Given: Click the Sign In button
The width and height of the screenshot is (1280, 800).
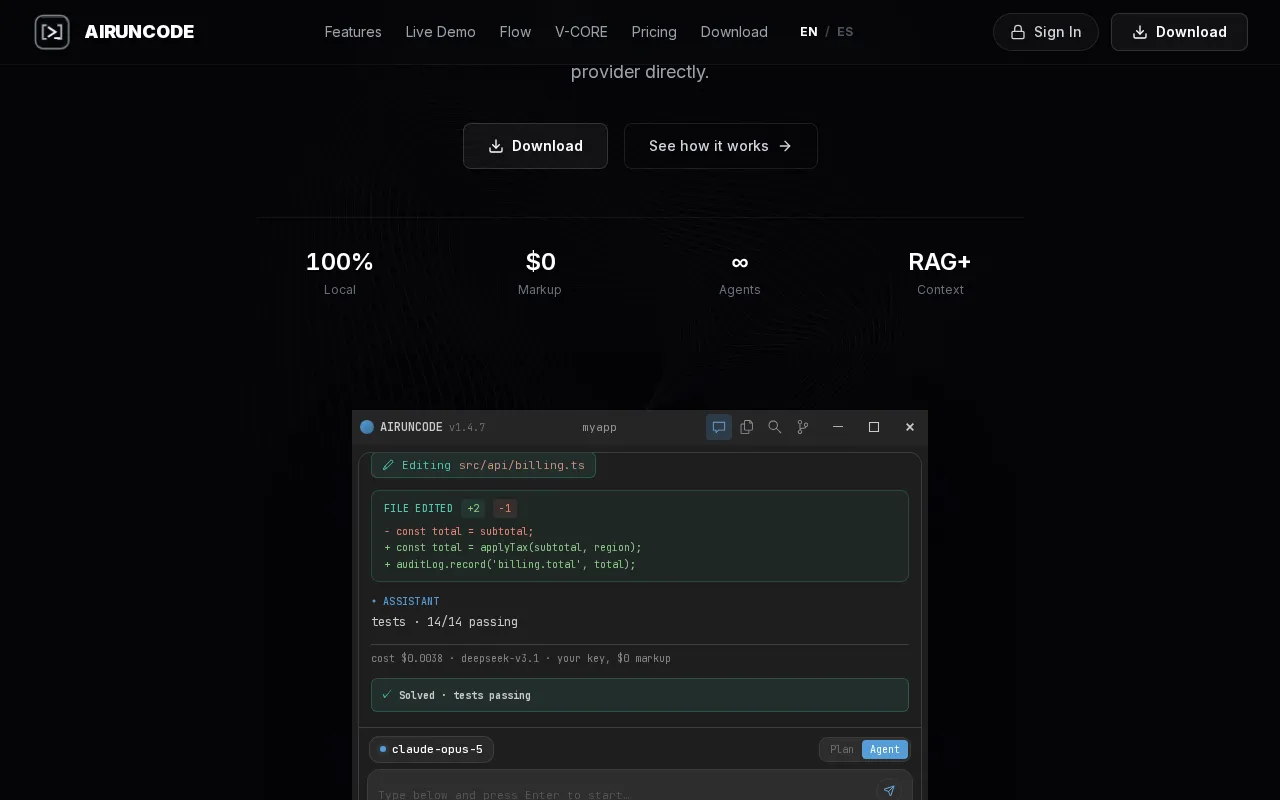Looking at the screenshot, I should 1046,32.
